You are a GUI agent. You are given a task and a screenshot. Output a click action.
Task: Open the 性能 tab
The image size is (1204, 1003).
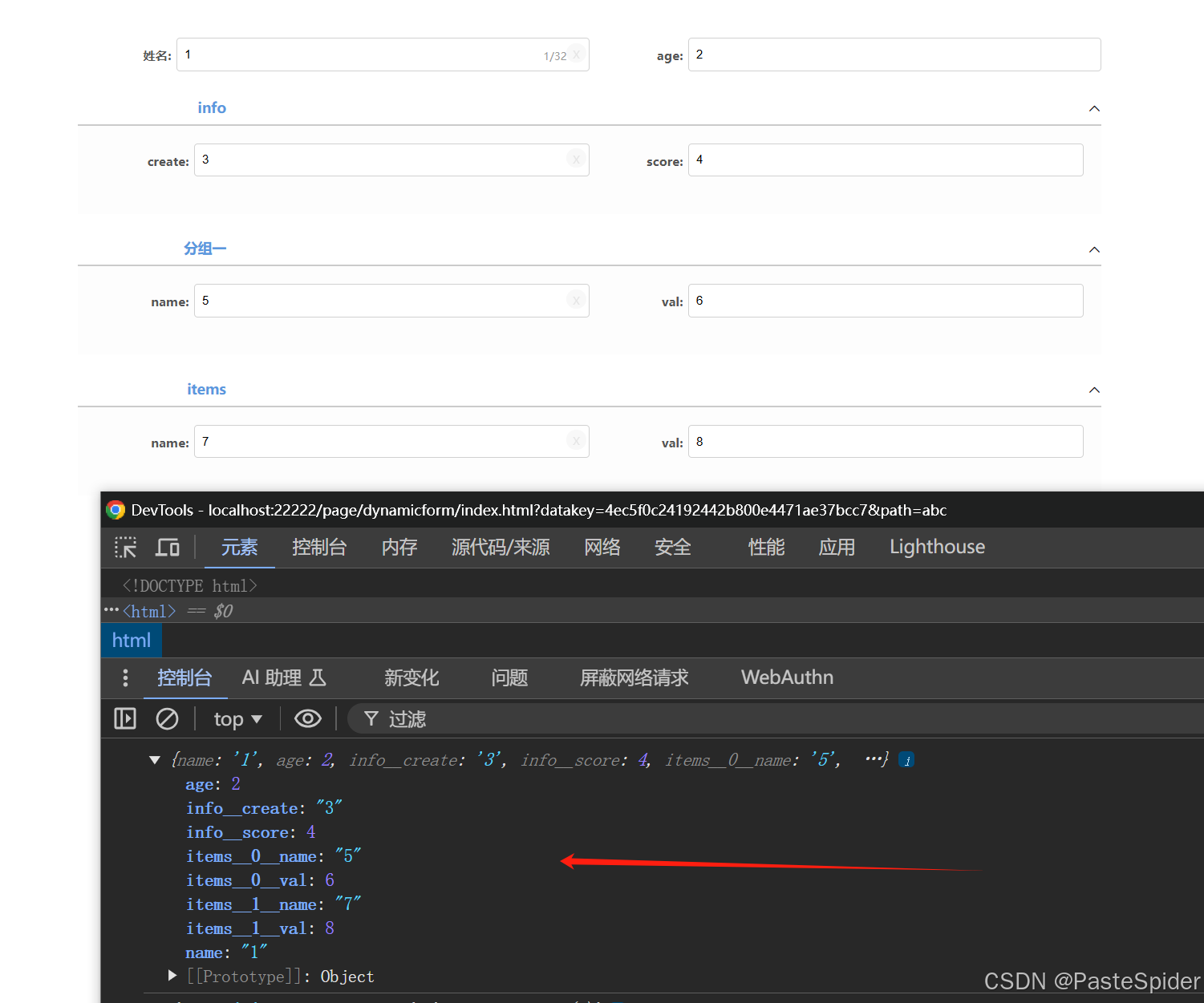pos(767,548)
